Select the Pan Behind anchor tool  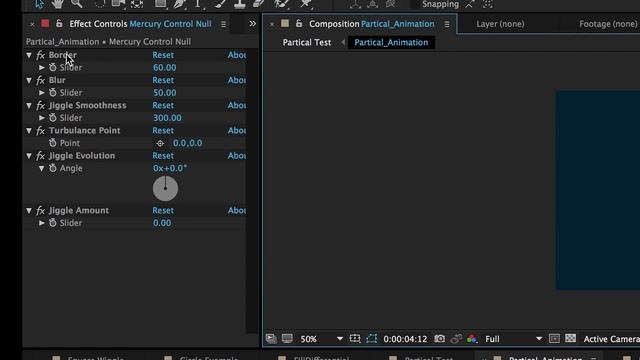pyautogui.click(x=137, y=4)
